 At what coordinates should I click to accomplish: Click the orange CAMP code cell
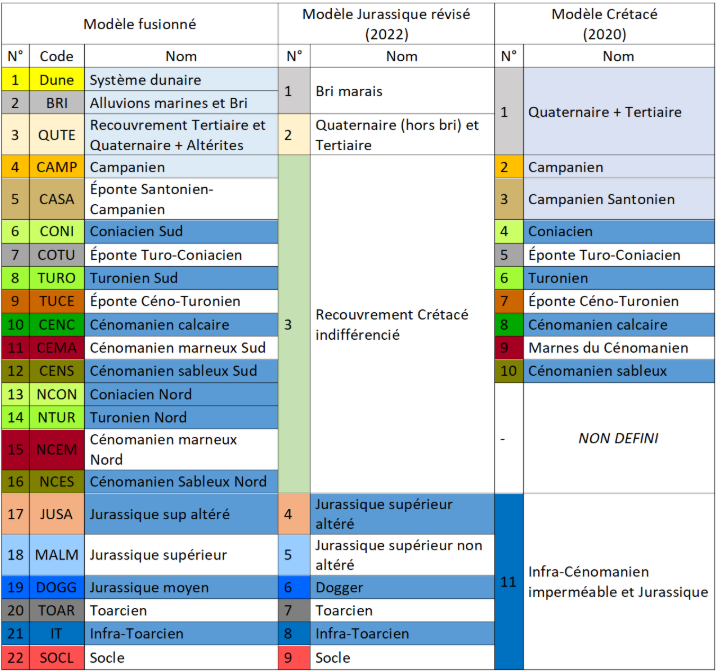[56, 167]
